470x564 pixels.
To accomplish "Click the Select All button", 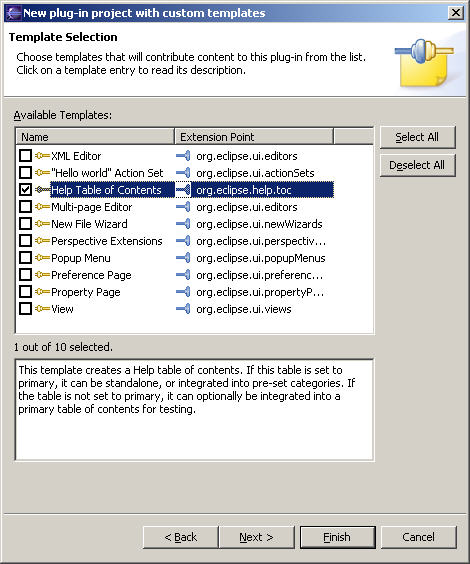I will click(417, 137).
